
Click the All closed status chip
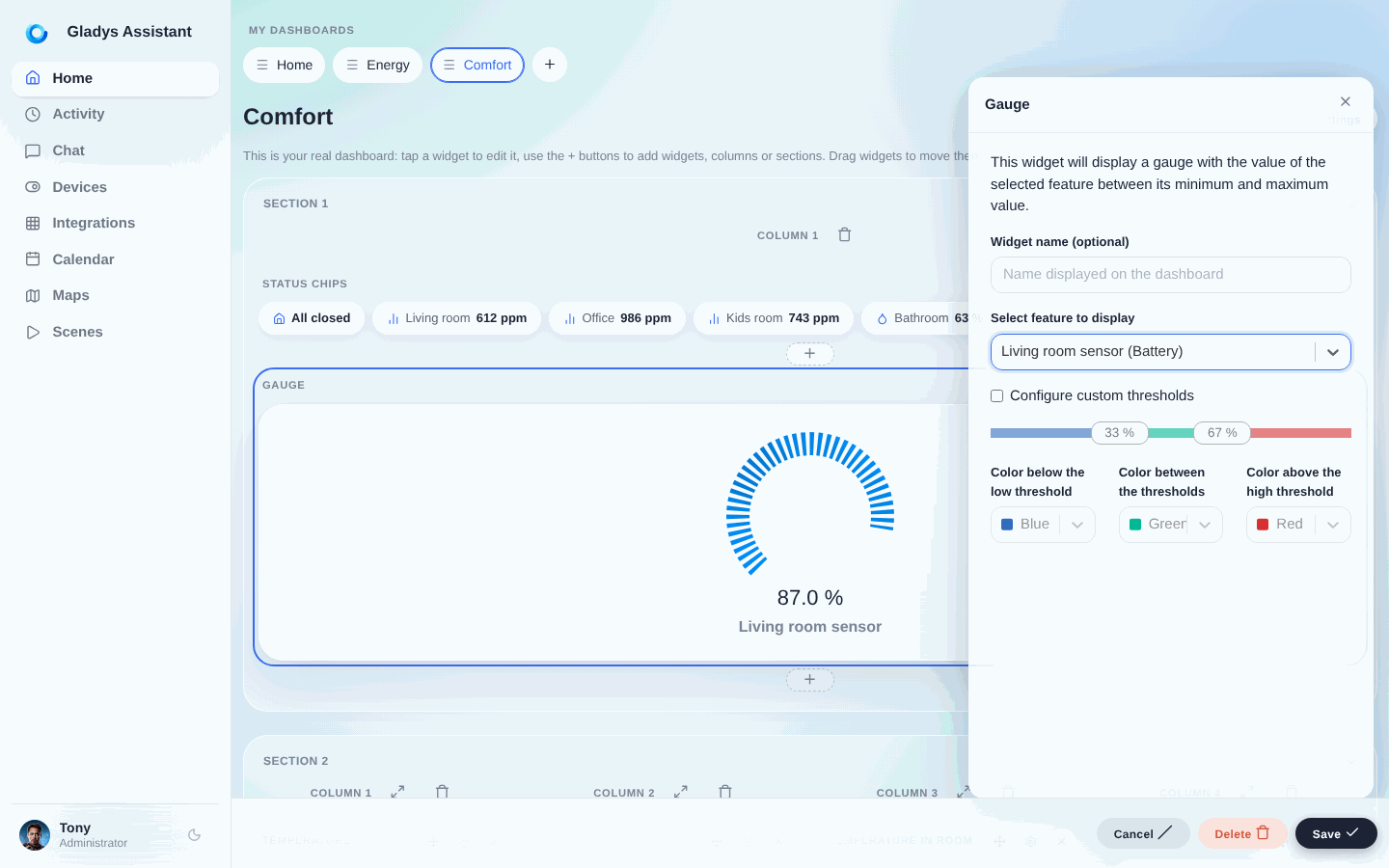click(312, 318)
